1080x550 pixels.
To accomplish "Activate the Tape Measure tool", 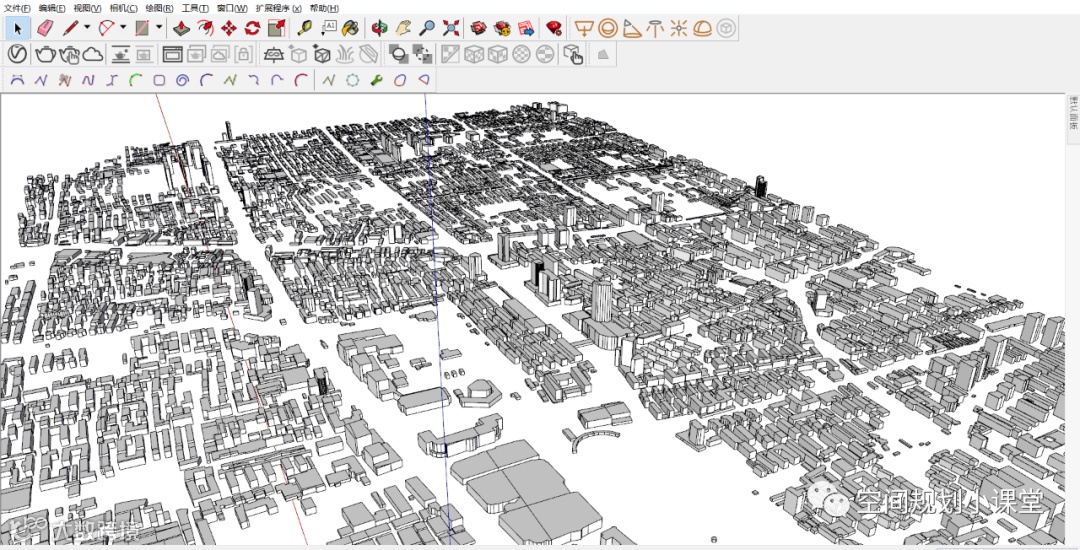I will tap(303, 28).
